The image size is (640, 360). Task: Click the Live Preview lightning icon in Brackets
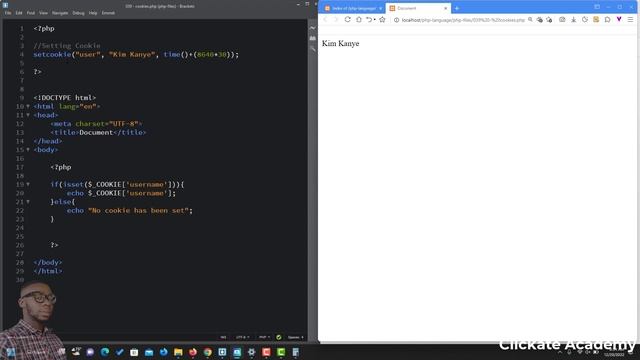[313, 28]
